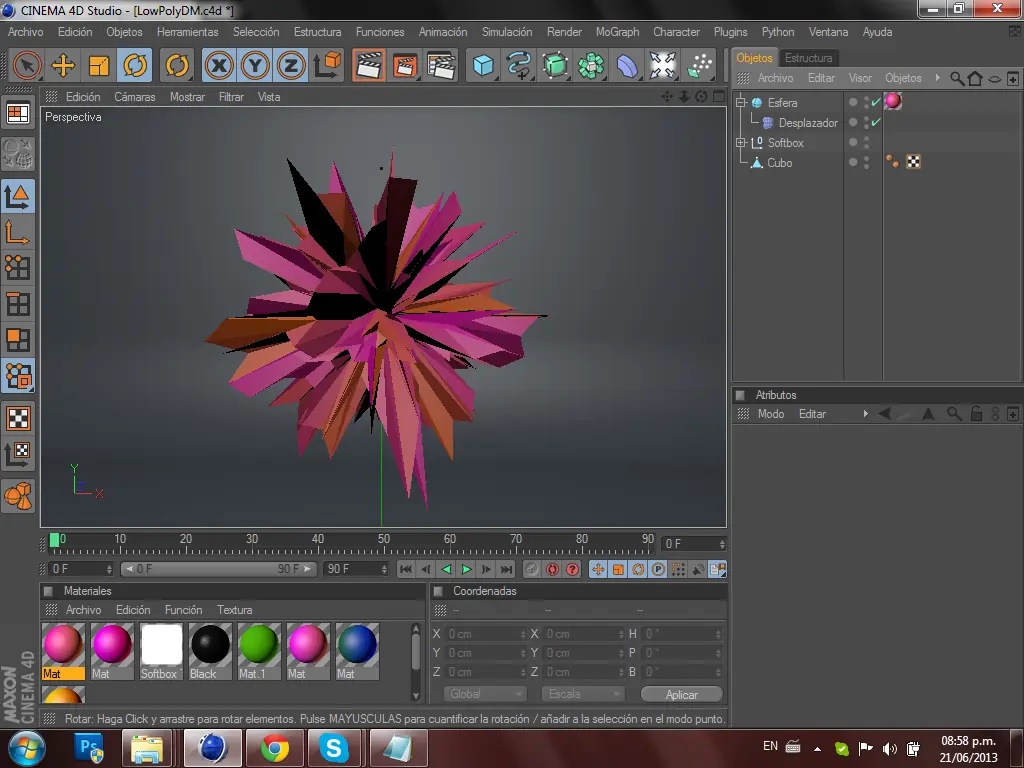Click make editable icon in sidebar
Viewport: 1024px width, 768px height.
click(x=18, y=153)
